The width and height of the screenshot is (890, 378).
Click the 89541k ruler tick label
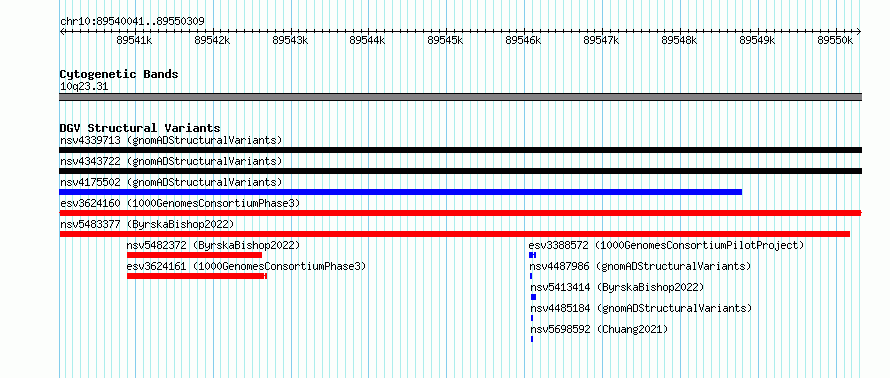134,40
